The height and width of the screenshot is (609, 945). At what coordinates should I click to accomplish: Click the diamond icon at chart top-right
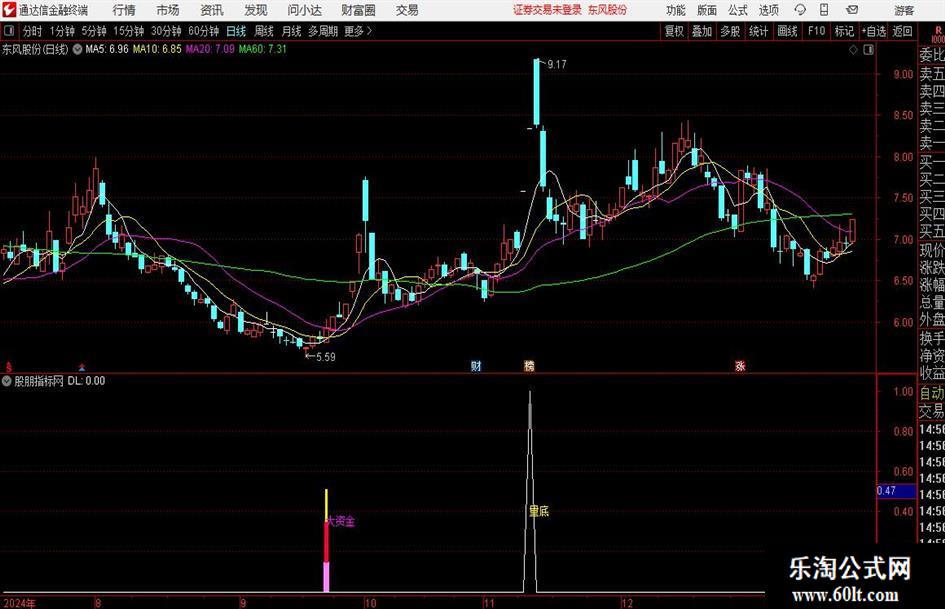853,50
